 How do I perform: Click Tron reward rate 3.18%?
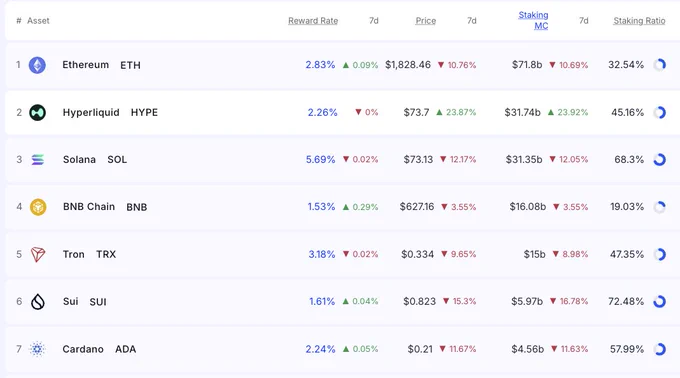tap(322, 254)
